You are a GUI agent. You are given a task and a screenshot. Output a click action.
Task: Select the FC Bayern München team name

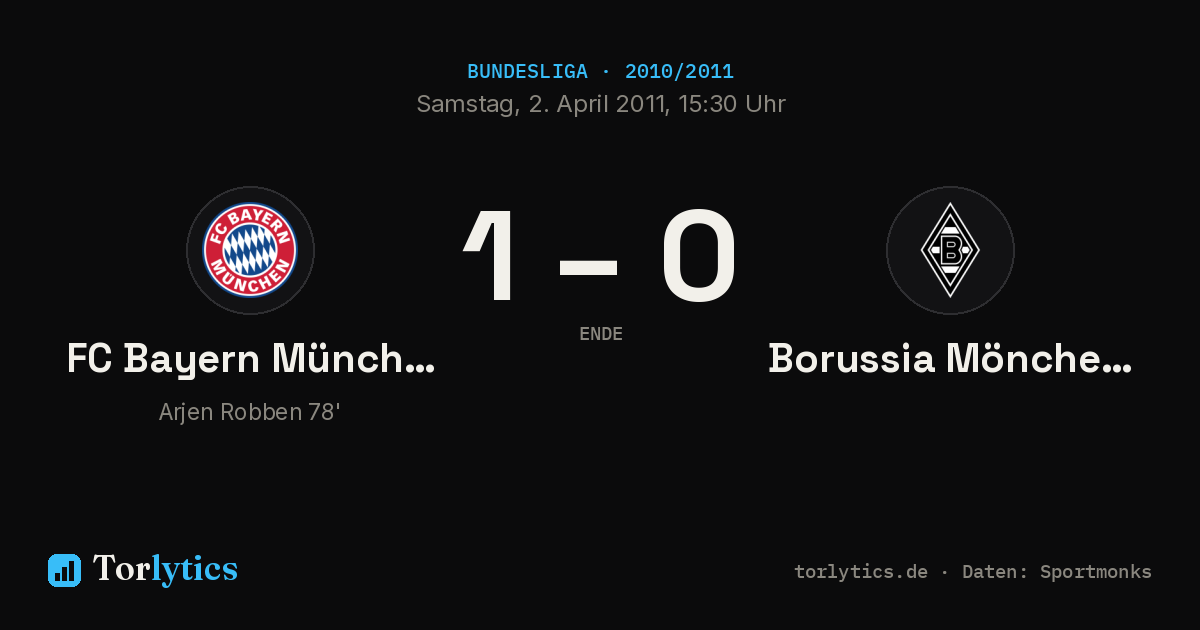pyautogui.click(x=250, y=359)
